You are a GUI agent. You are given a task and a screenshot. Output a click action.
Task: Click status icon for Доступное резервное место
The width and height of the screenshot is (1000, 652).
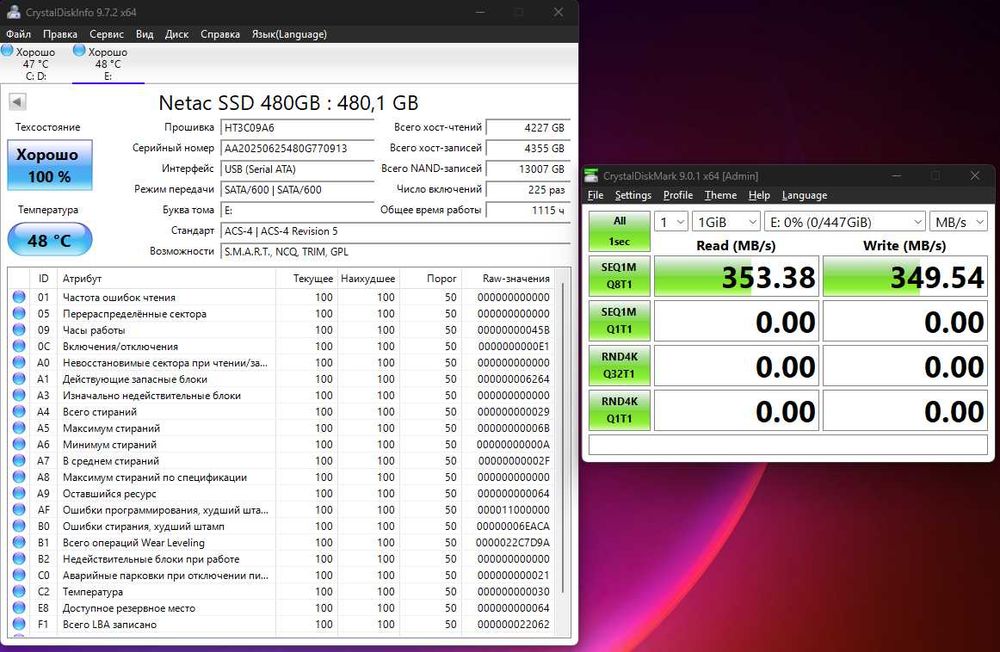tap(19, 608)
